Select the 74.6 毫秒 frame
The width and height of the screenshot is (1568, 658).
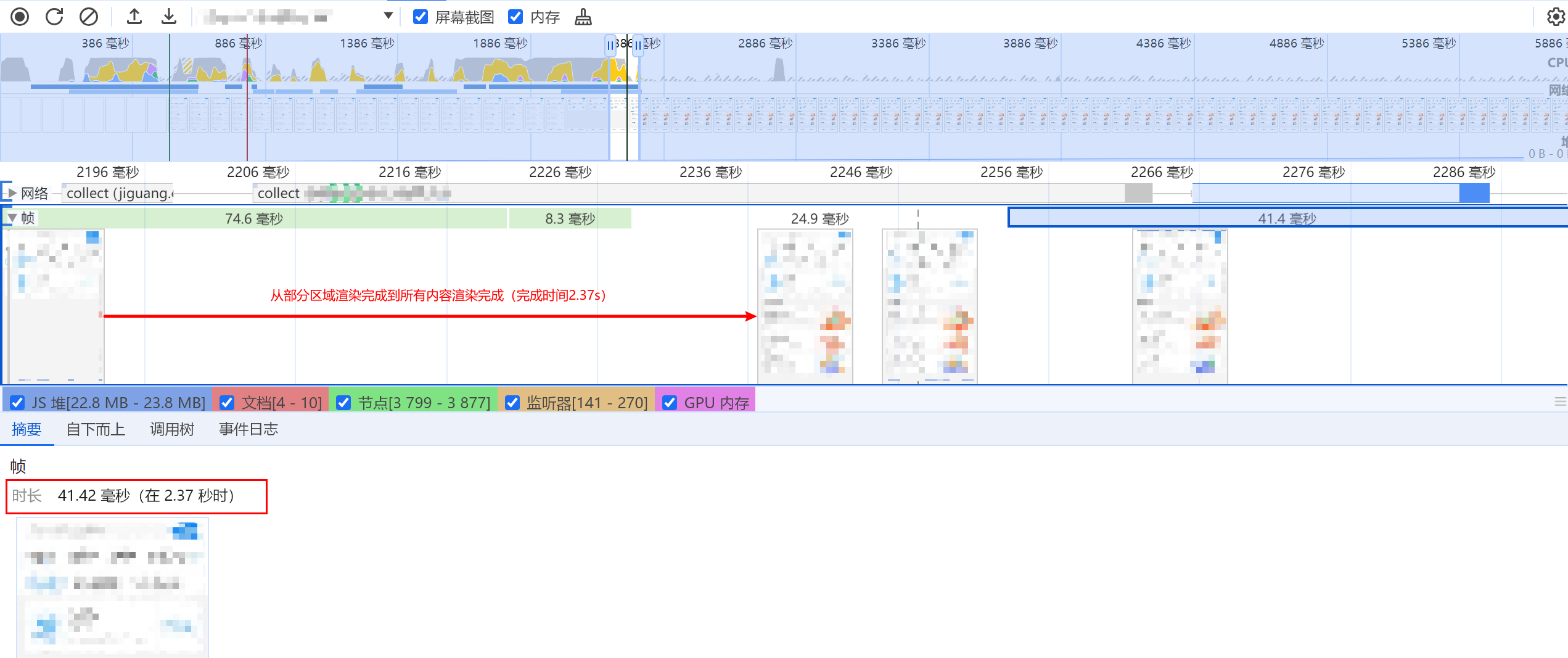point(254,219)
